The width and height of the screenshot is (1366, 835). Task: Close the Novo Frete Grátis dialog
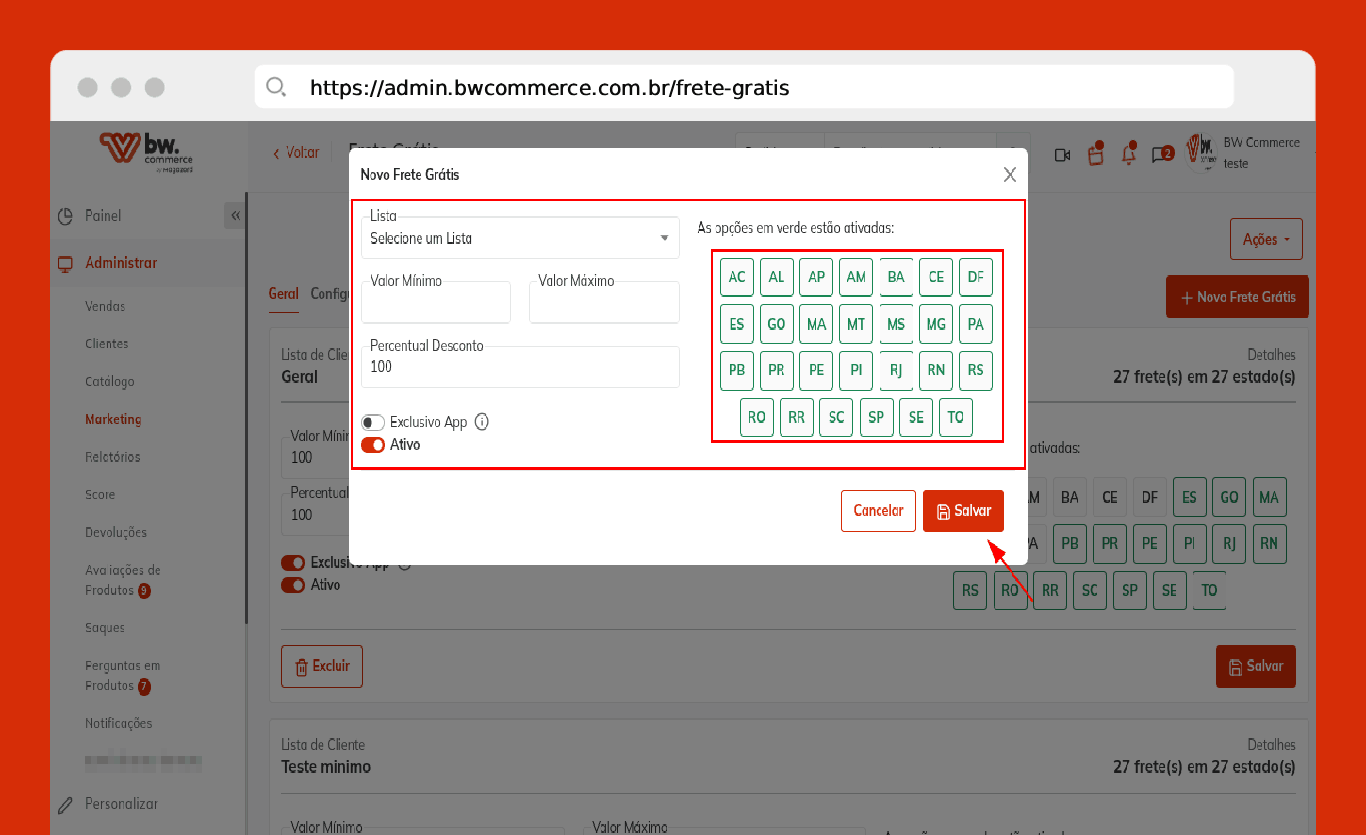tap(1010, 175)
